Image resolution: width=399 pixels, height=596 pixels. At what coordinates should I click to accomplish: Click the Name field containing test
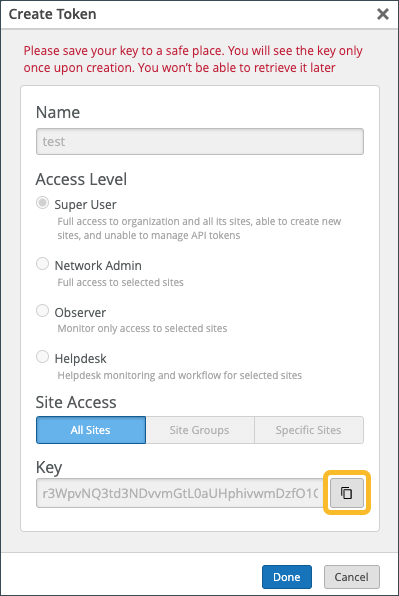[200, 141]
